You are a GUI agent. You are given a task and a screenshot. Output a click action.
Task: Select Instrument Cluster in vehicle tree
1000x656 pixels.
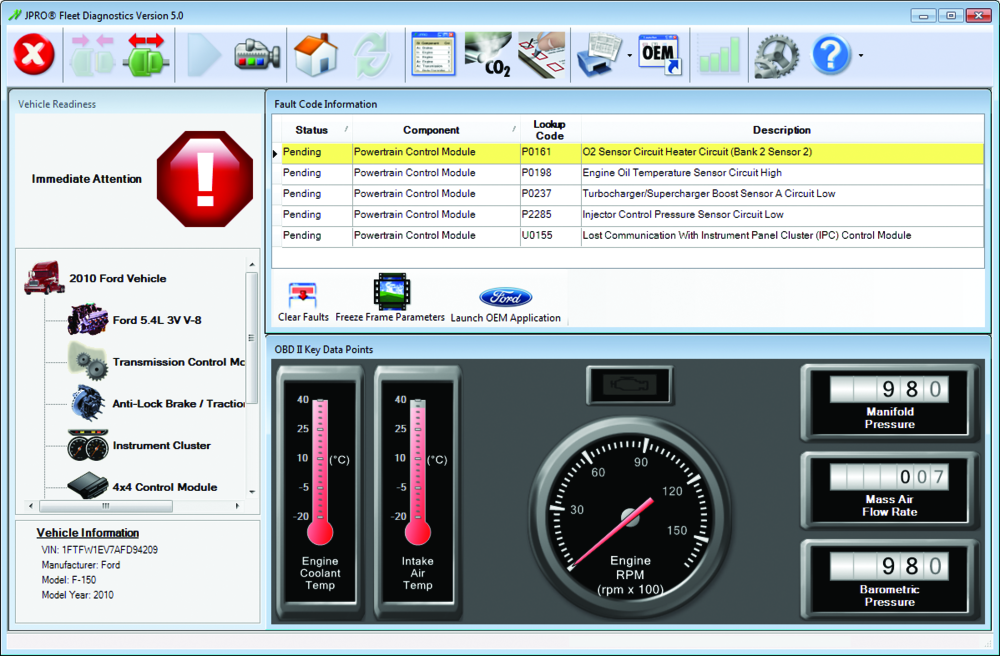tap(161, 446)
